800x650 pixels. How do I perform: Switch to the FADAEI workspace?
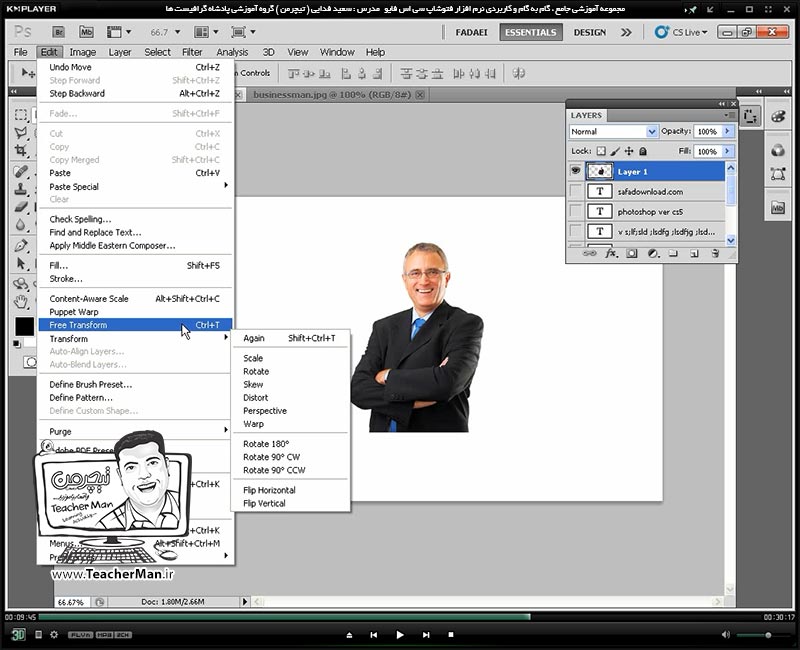coord(471,32)
